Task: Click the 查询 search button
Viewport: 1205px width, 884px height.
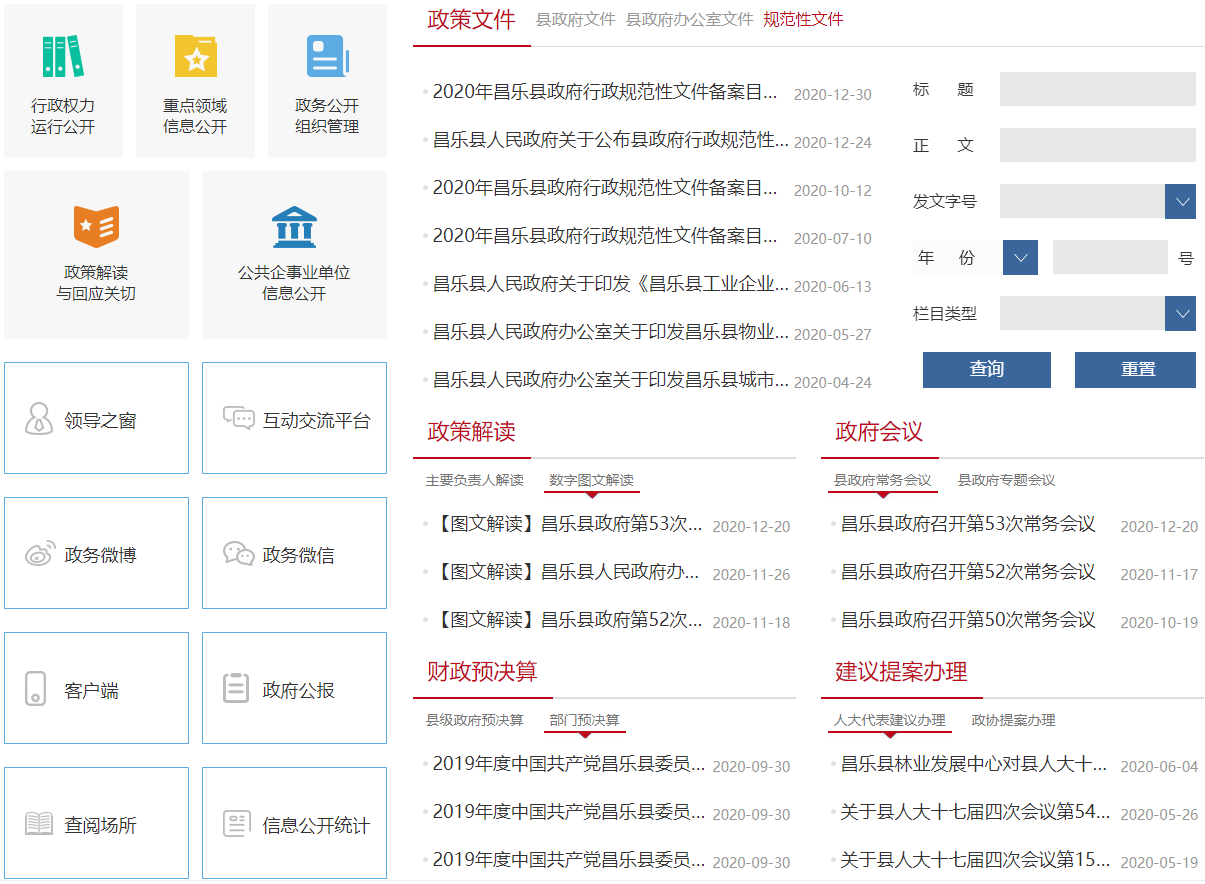Action: pyautogui.click(x=986, y=369)
